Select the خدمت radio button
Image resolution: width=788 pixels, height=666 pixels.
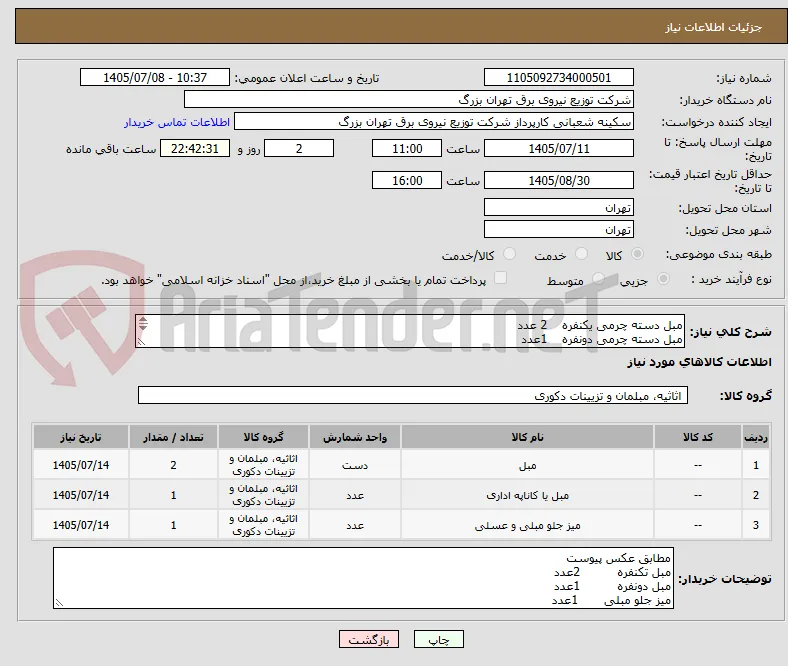581,254
